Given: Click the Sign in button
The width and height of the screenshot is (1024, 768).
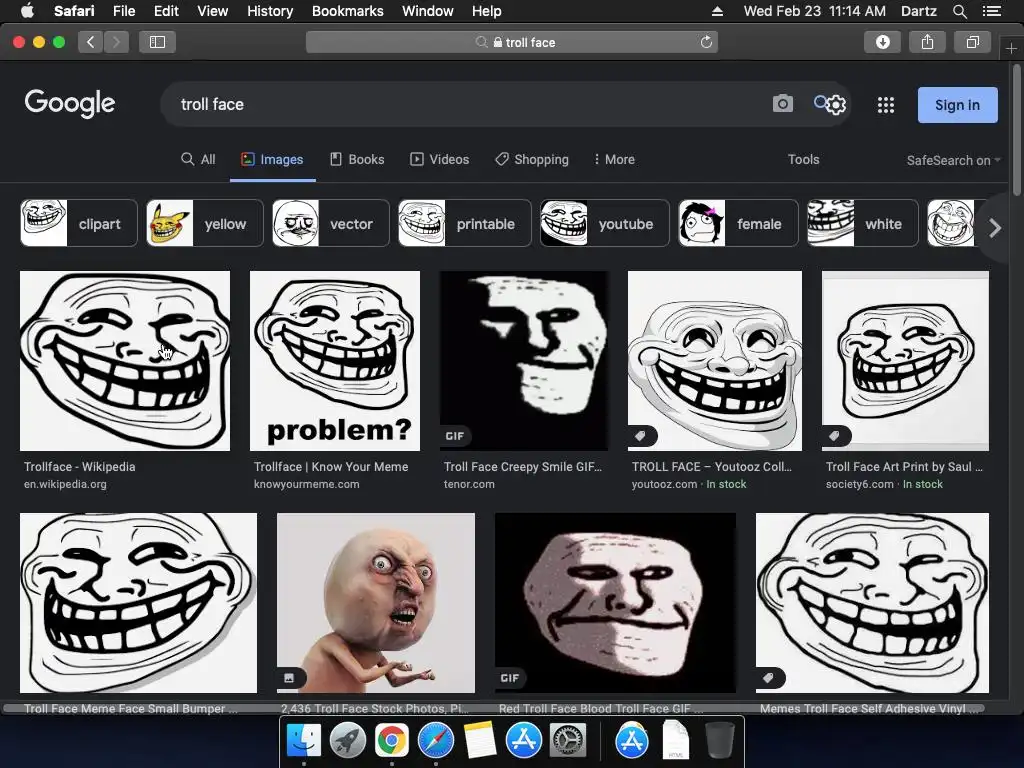Looking at the screenshot, I should (957, 105).
